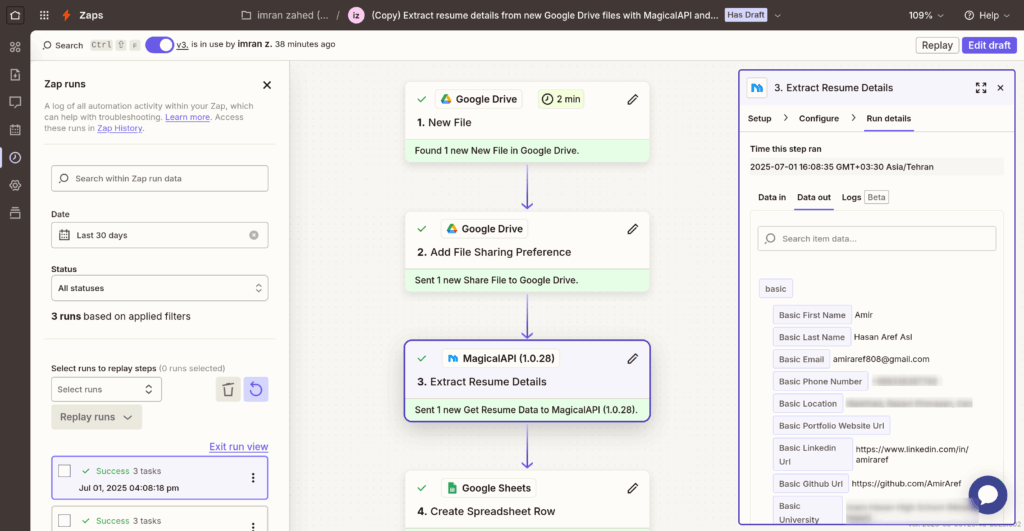Click the v3. version link
Screen dimensions: 1024x531
click(x=182, y=44)
